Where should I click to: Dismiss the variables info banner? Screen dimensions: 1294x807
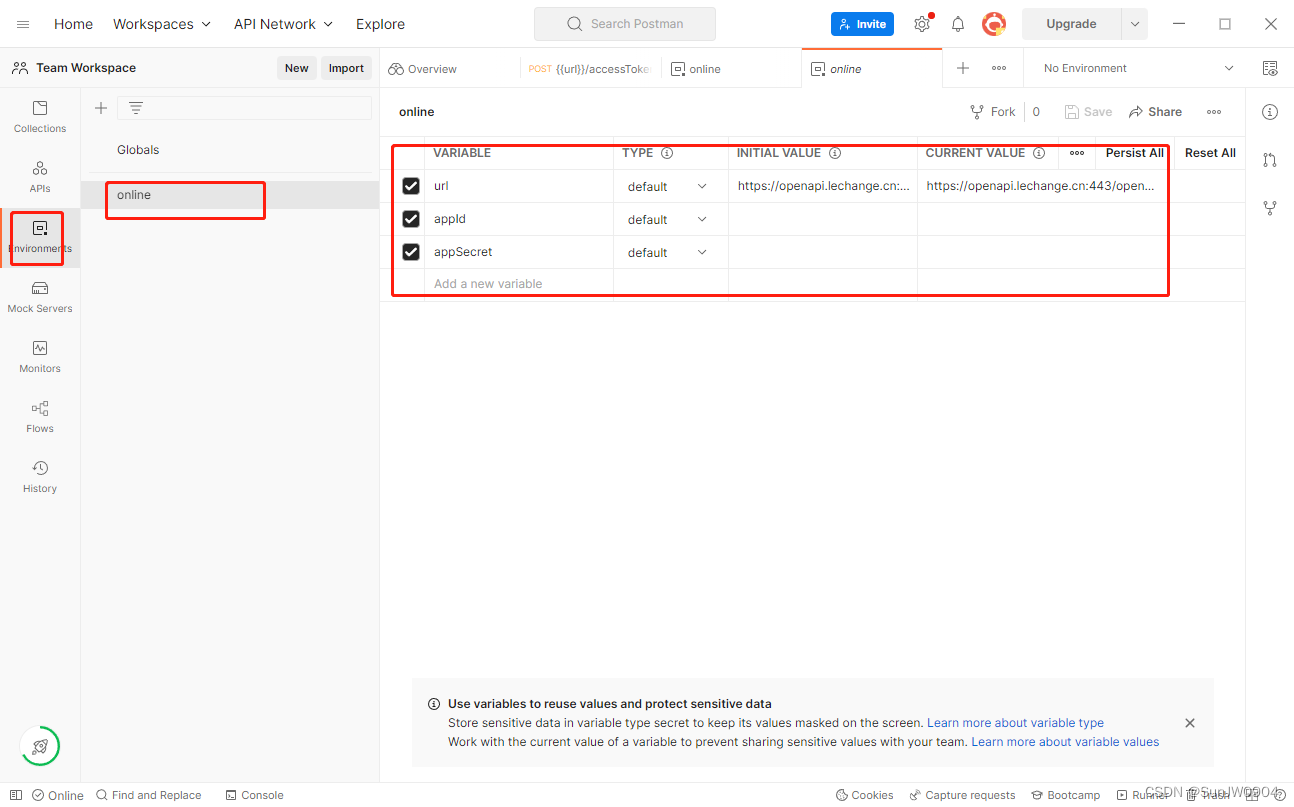click(1190, 723)
